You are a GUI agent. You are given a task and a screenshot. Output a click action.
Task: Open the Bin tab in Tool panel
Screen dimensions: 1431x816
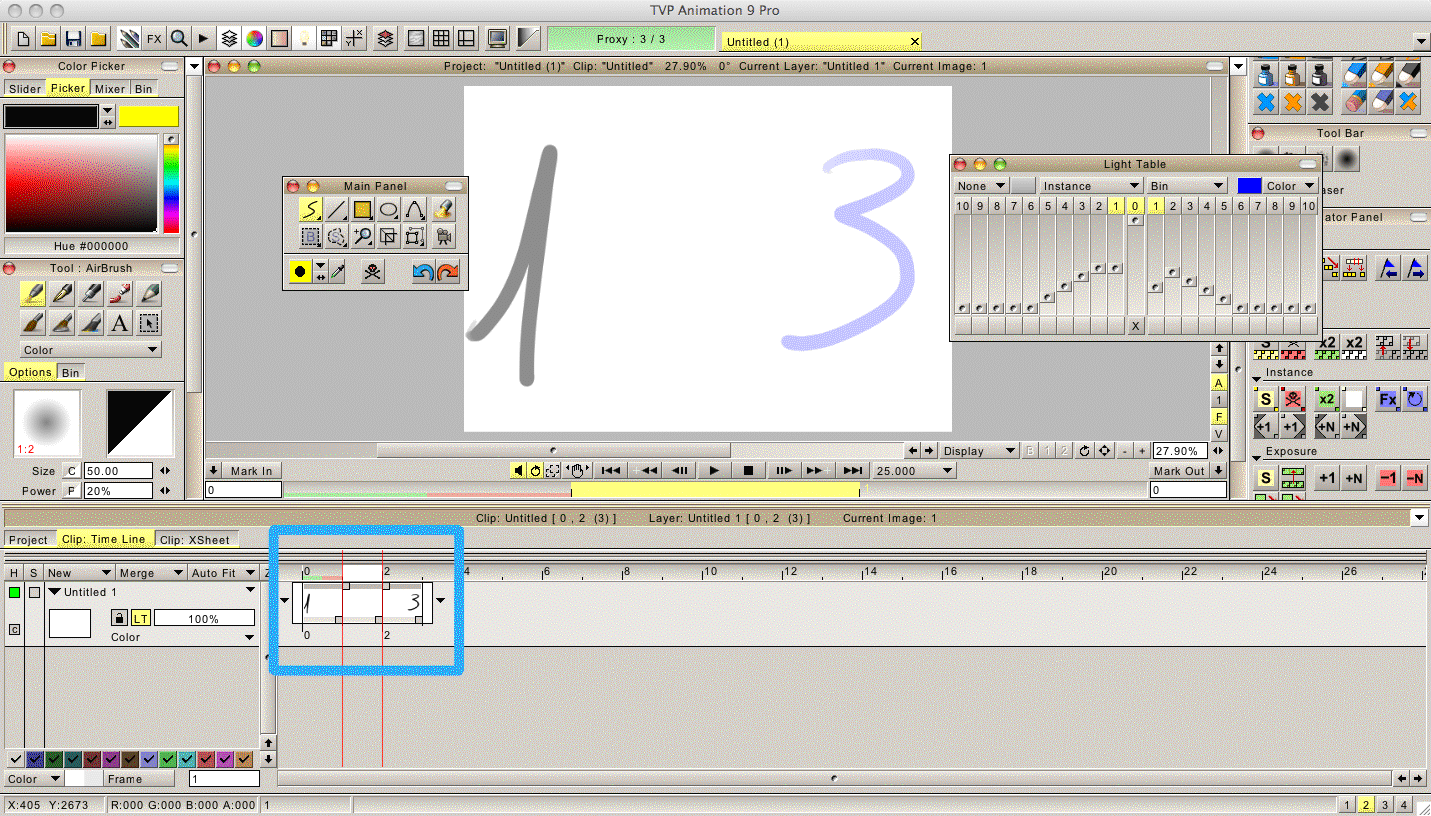coord(71,372)
